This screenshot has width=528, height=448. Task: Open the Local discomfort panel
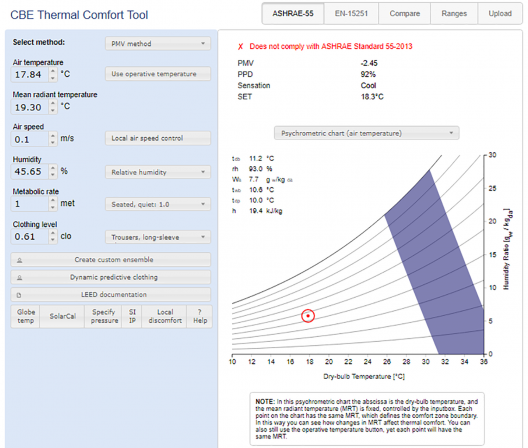pyautogui.click(x=165, y=316)
